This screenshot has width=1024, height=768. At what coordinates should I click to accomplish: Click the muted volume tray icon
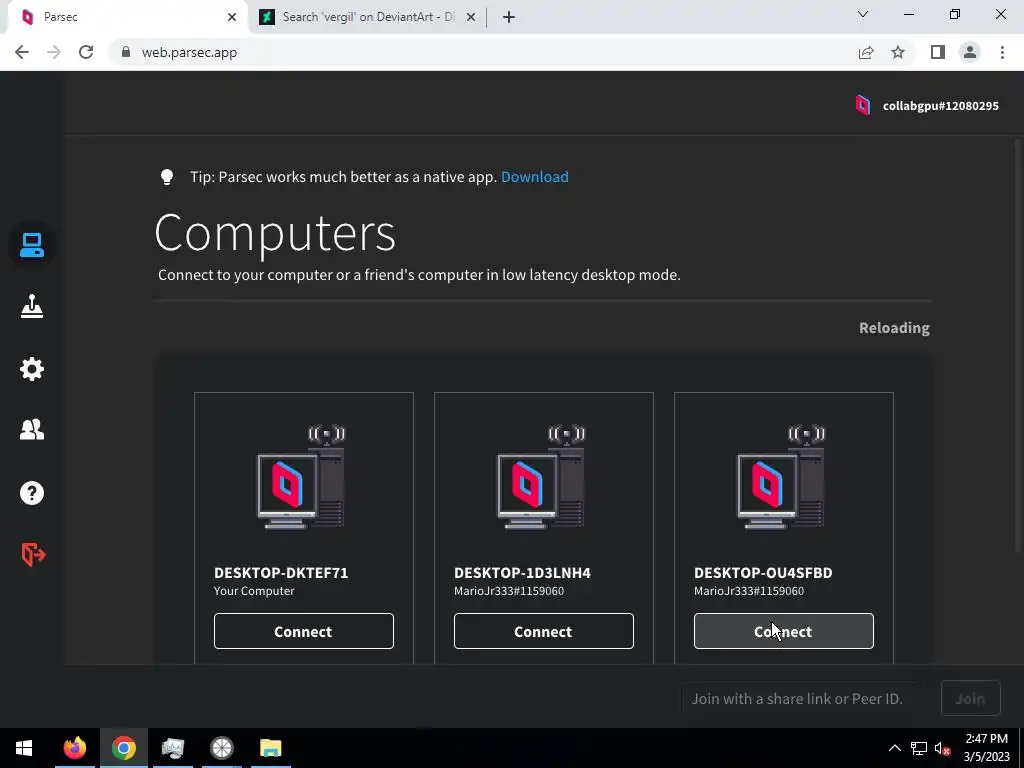point(942,748)
